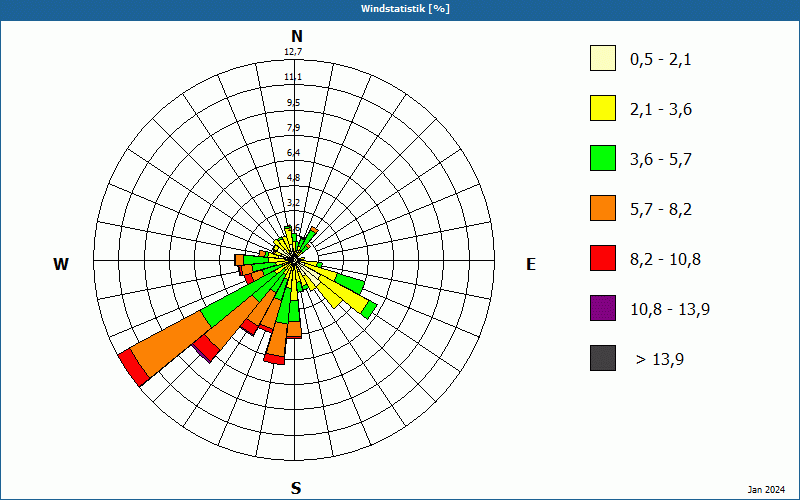The image size is (800, 500).
Task: Click the 9,5 ring scale value
Action: tap(293, 103)
